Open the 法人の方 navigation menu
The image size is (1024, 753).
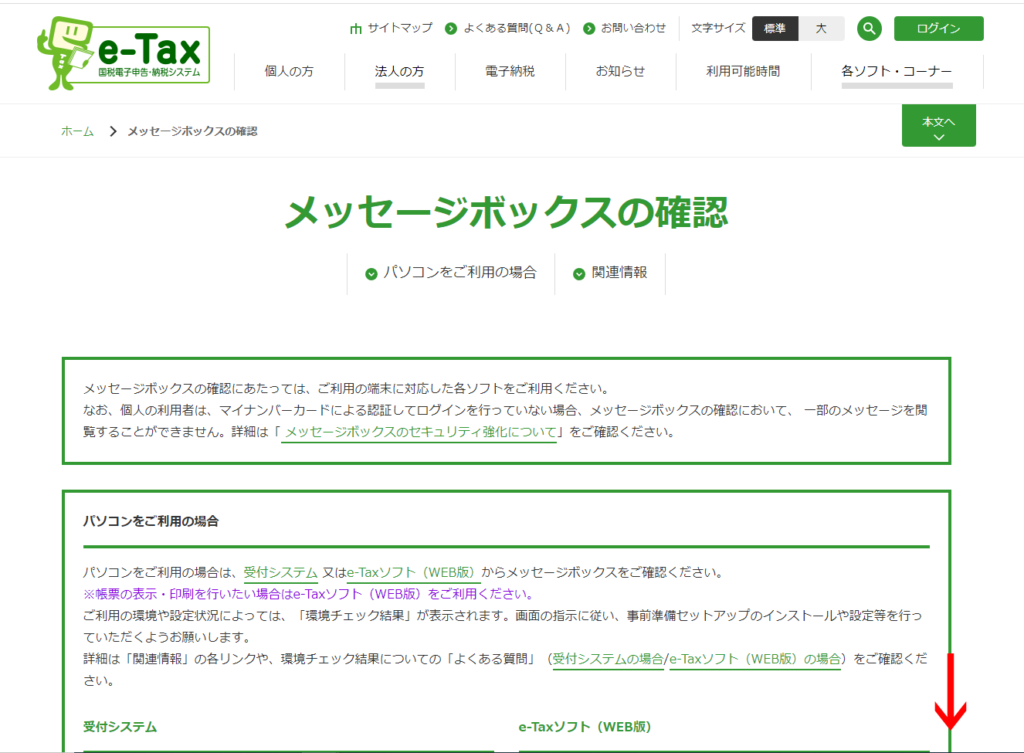tap(399, 72)
